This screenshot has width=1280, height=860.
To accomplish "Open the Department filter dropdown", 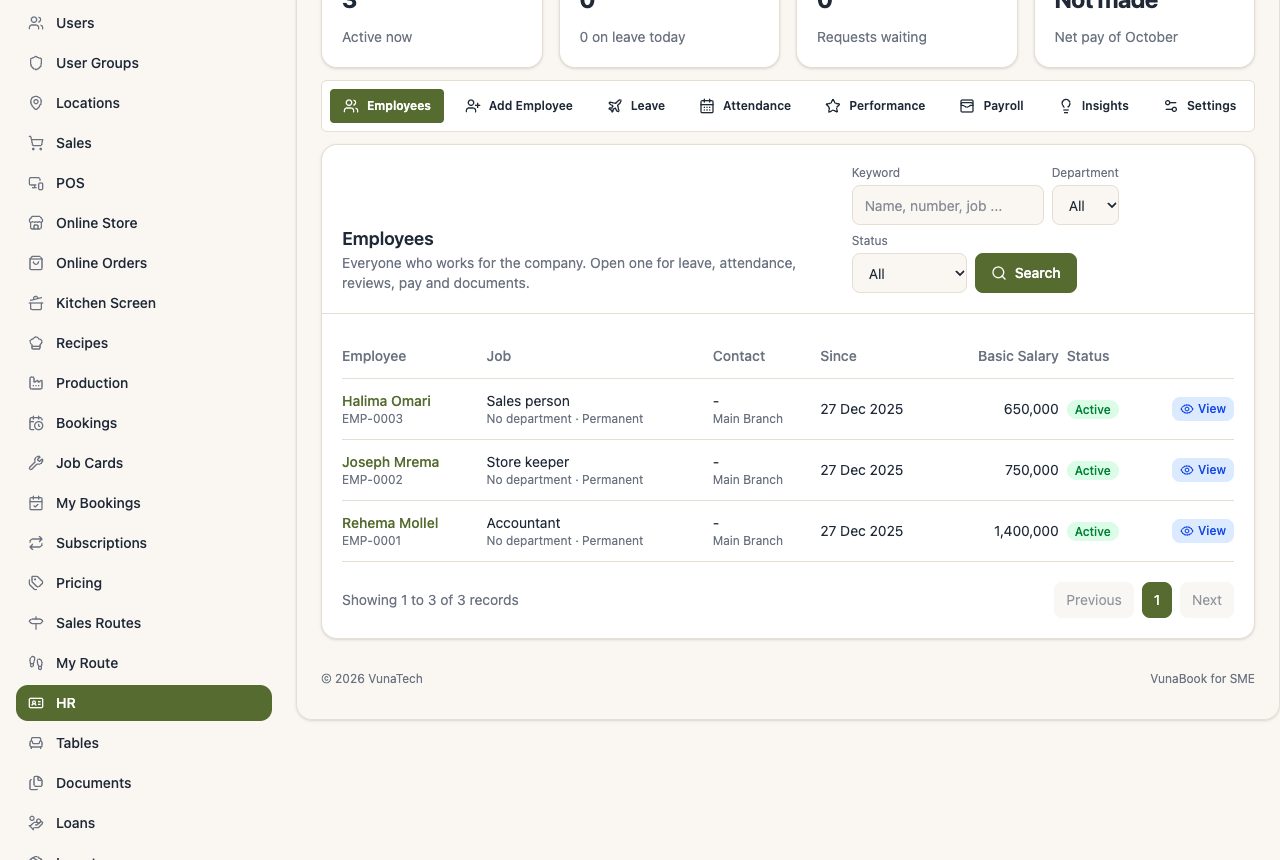I will pos(1085,205).
